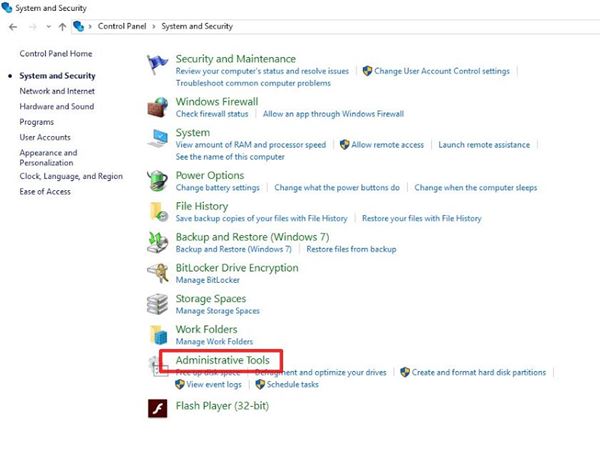The height and width of the screenshot is (450, 600).
Task: Open Control Panel Home
Action: click(56, 54)
